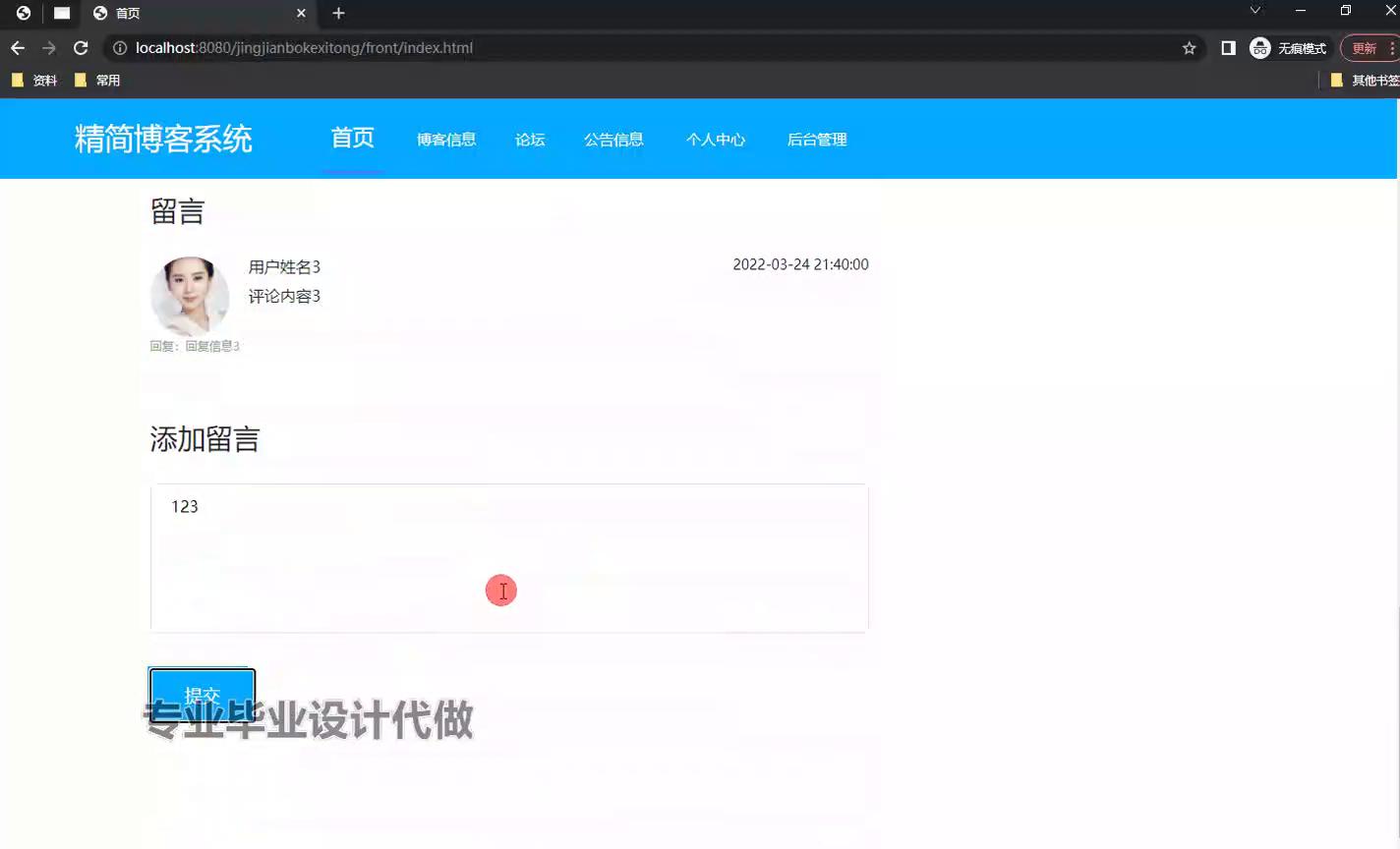The image size is (1400, 849).
Task: Navigate back using the browser back arrow
Action: coord(17,47)
